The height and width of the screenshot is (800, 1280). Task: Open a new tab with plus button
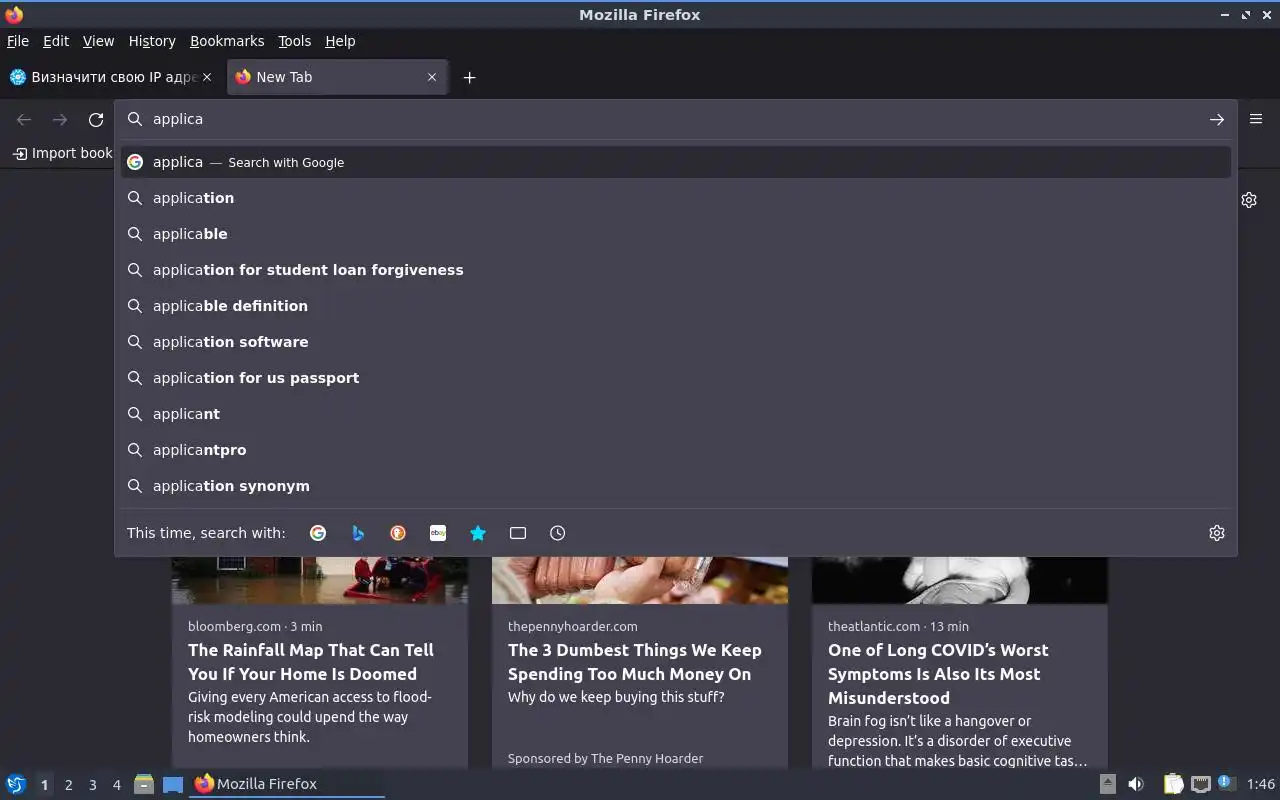(469, 77)
